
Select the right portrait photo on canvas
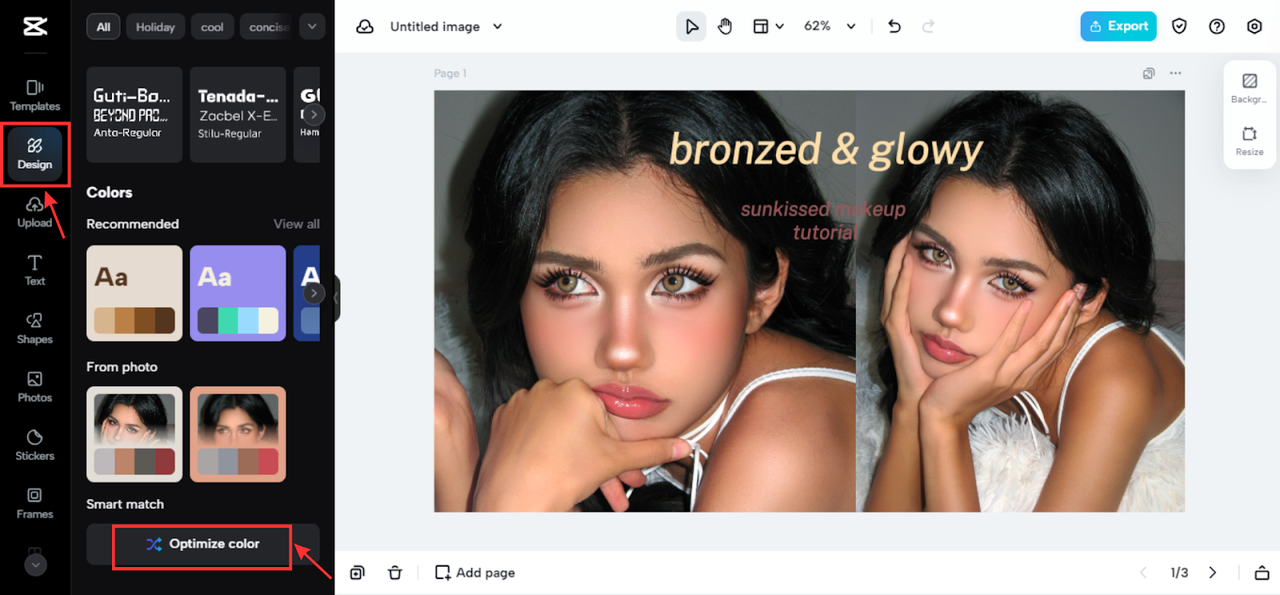click(1020, 301)
